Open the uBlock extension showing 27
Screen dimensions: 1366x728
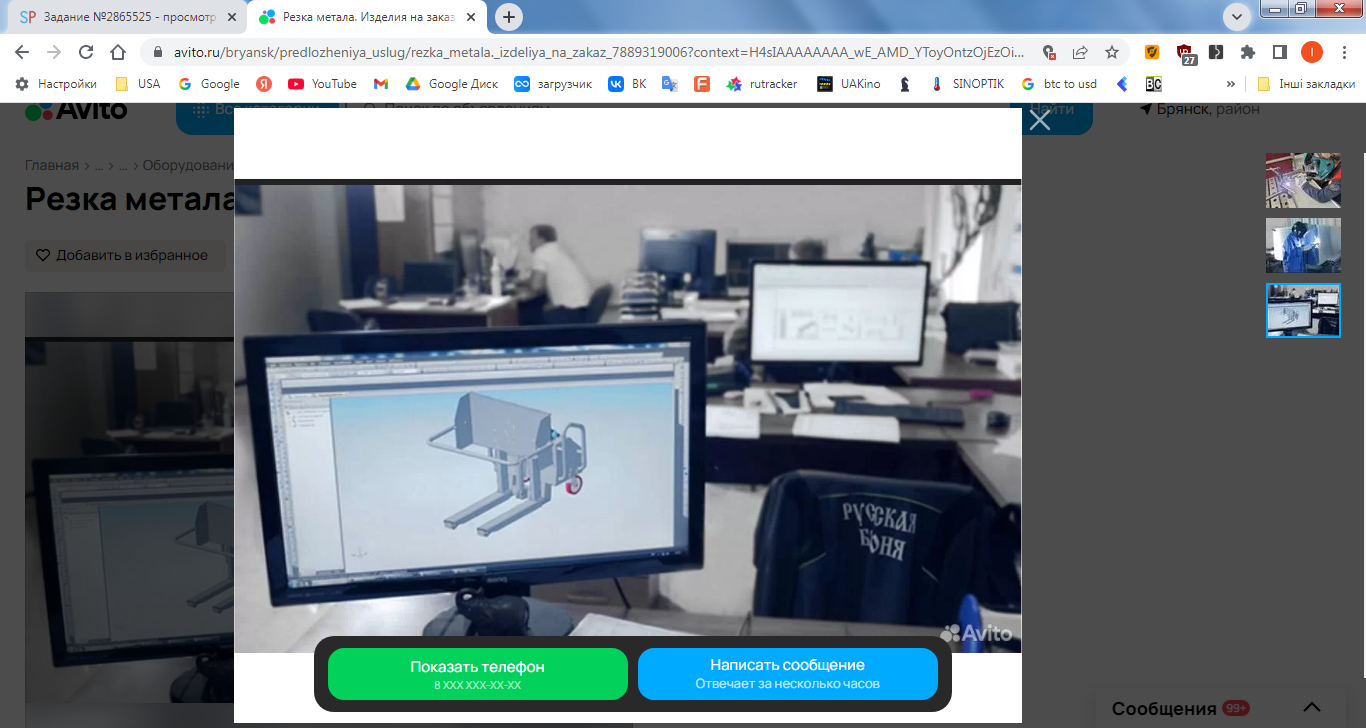1185,53
